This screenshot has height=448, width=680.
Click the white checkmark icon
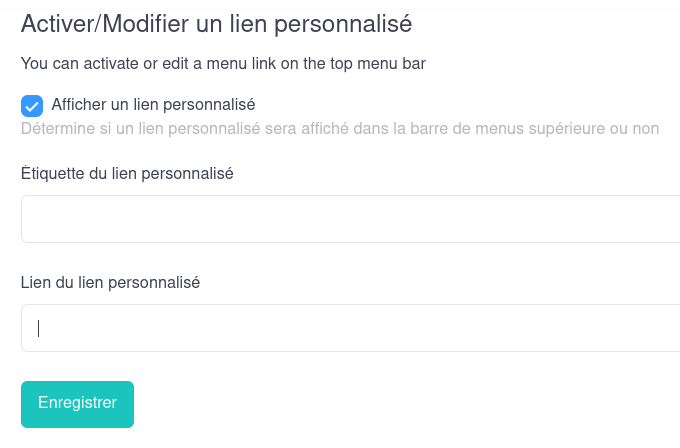32,105
